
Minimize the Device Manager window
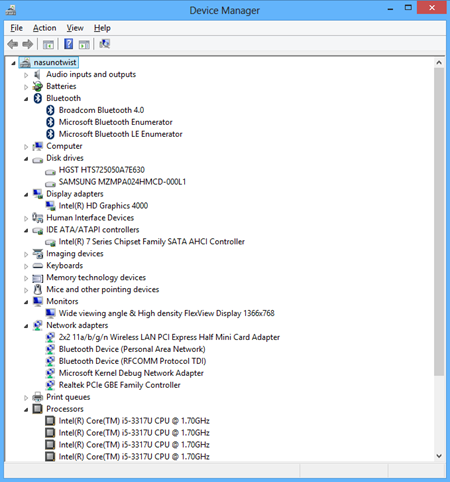pos(390,8)
